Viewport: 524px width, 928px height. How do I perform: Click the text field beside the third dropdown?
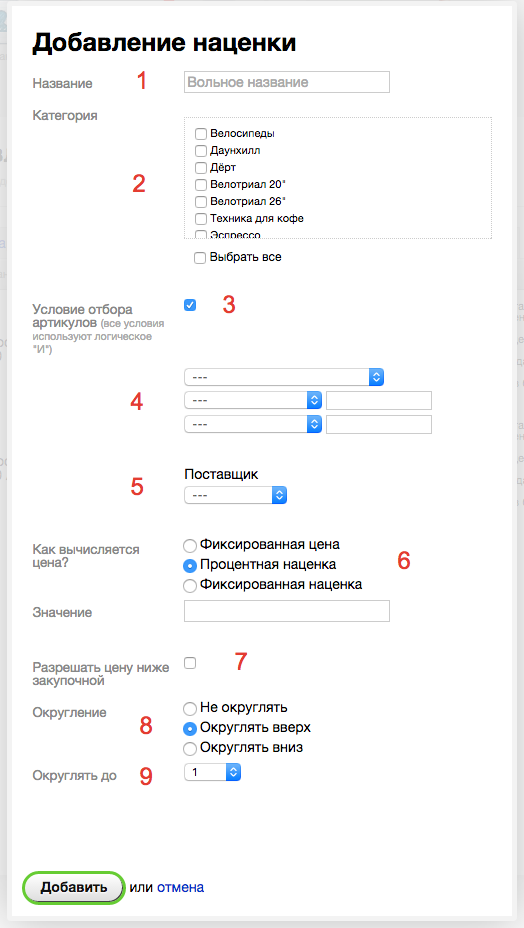point(379,424)
